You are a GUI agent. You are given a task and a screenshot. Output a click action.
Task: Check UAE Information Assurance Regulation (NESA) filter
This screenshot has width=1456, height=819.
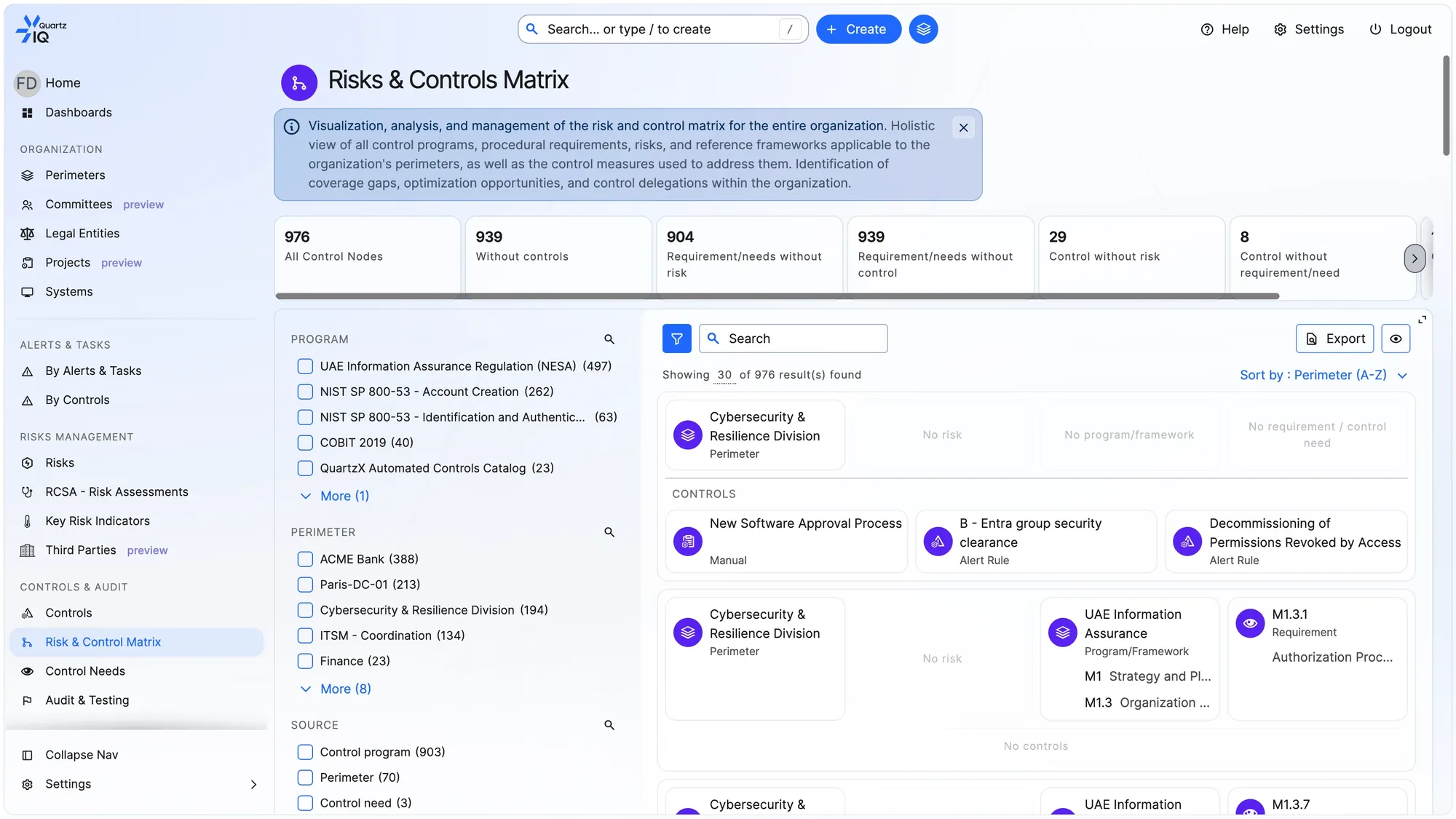coord(305,366)
